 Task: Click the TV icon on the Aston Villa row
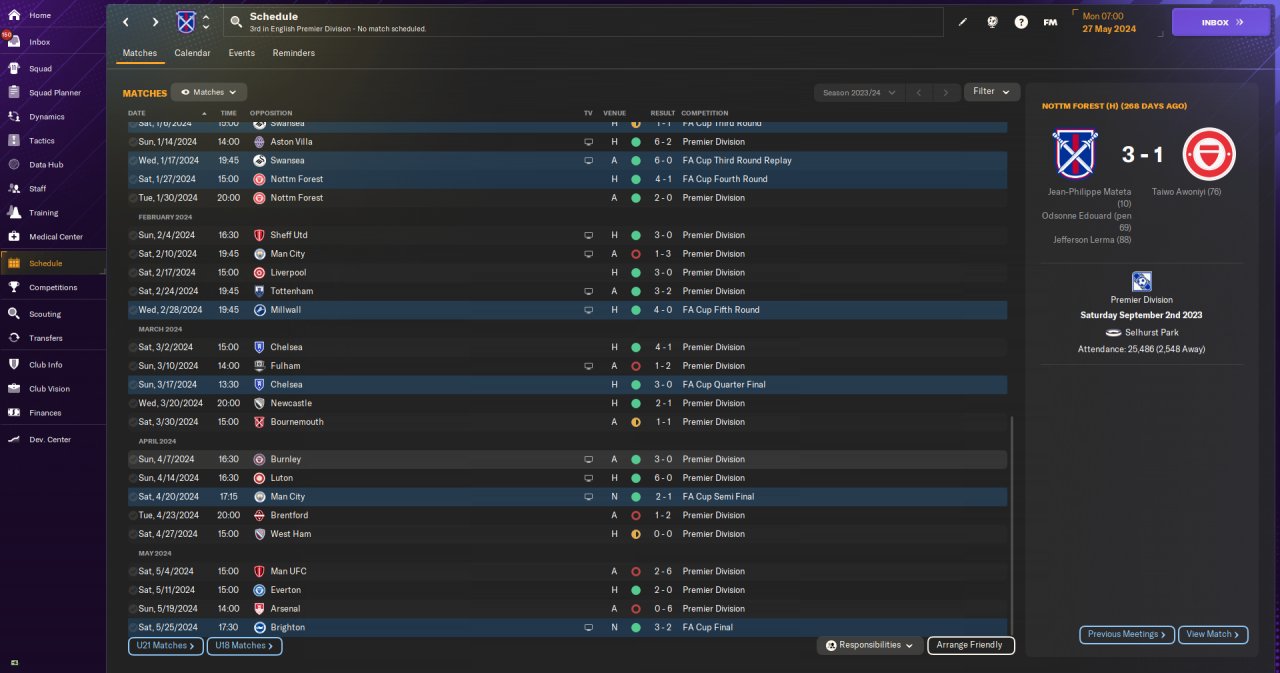point(588,142)
